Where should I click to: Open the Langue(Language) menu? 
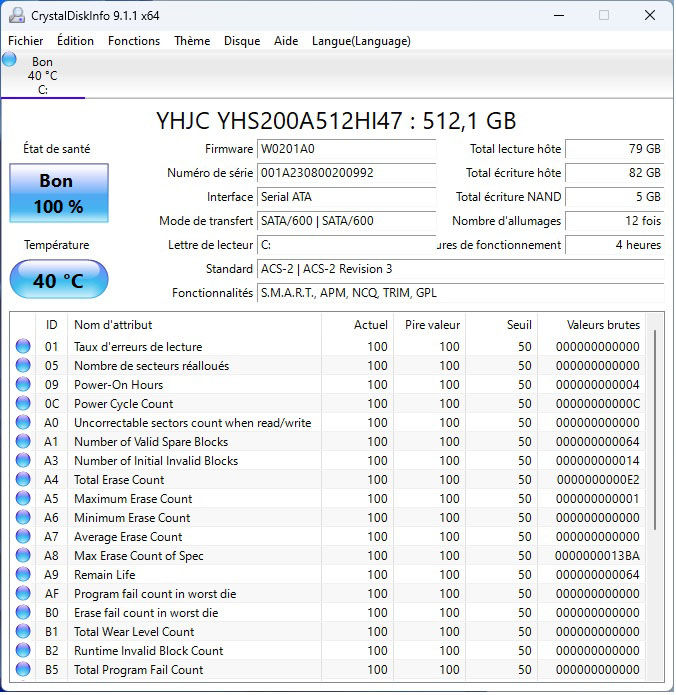coord(361,41)
